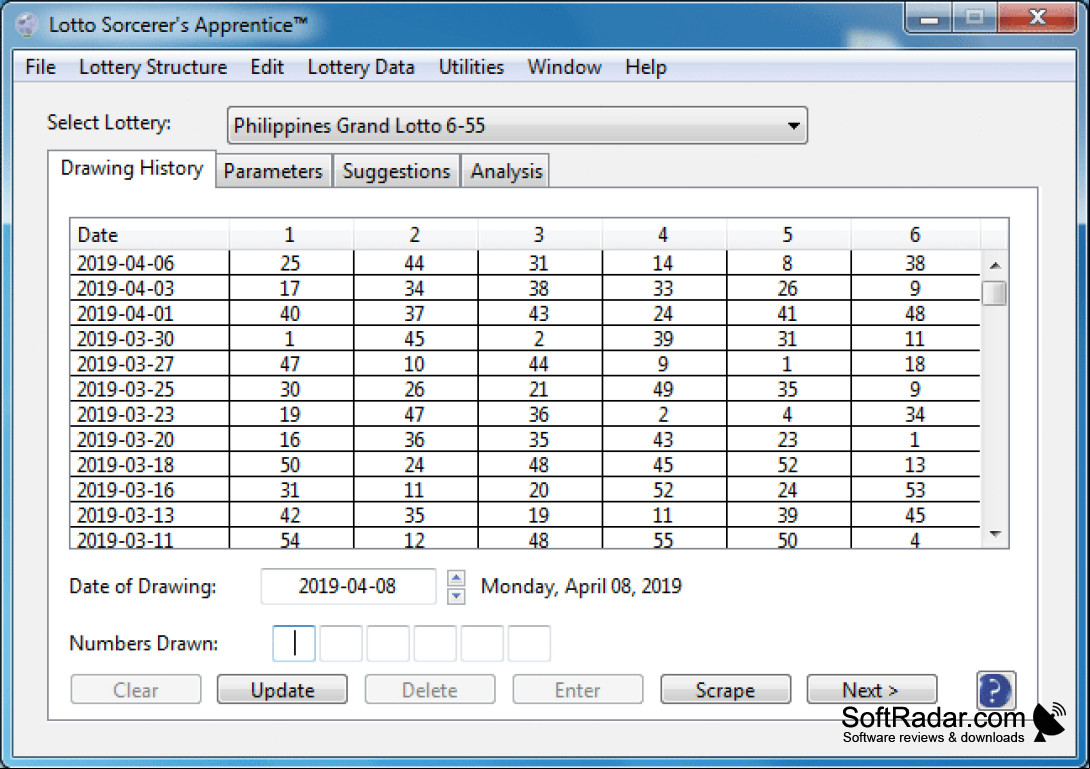Increment the drawing date with the up arrow

[x=456, y=578]
